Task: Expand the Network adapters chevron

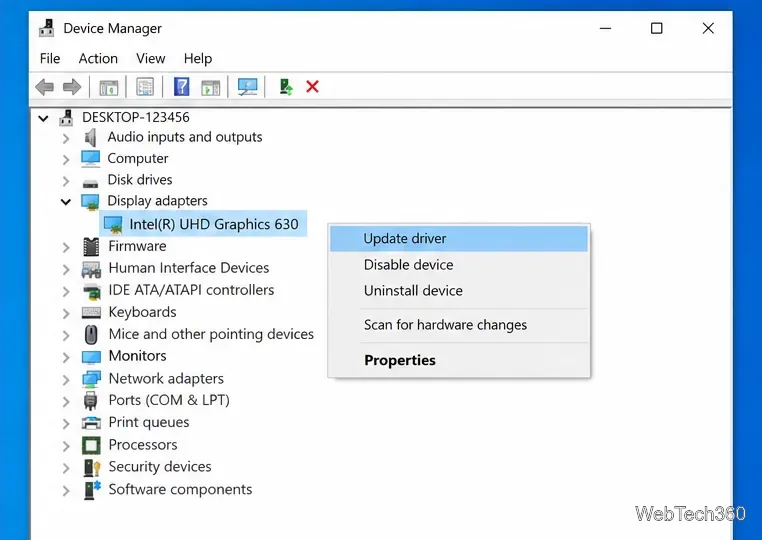Action: tap(66, 380)
